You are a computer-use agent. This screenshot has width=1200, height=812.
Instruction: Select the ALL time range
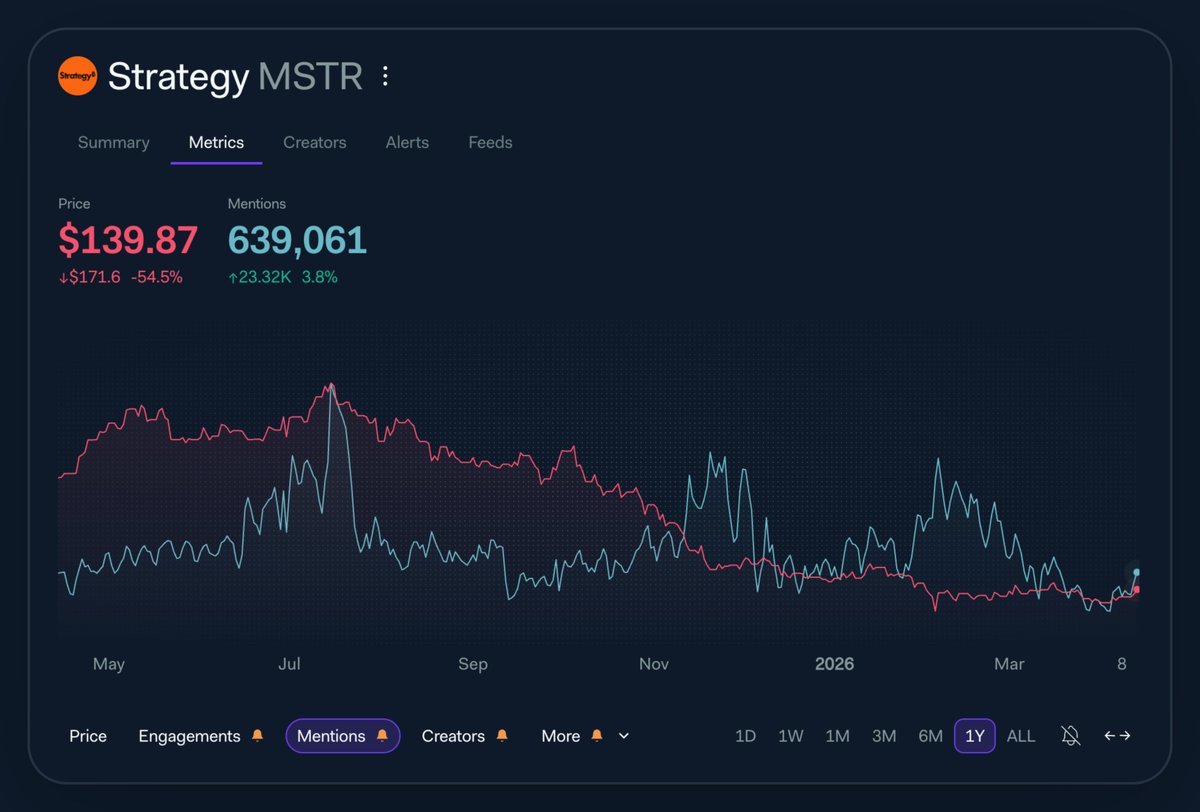tap(1021, 736)
